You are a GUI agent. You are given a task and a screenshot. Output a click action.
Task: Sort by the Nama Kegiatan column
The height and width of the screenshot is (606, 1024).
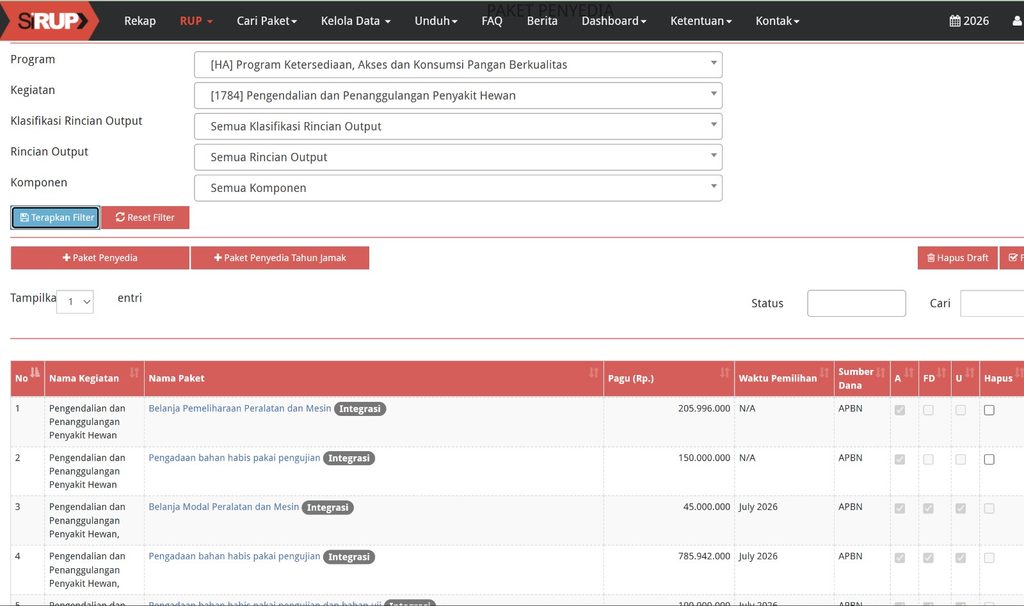[x=134, y=372]
